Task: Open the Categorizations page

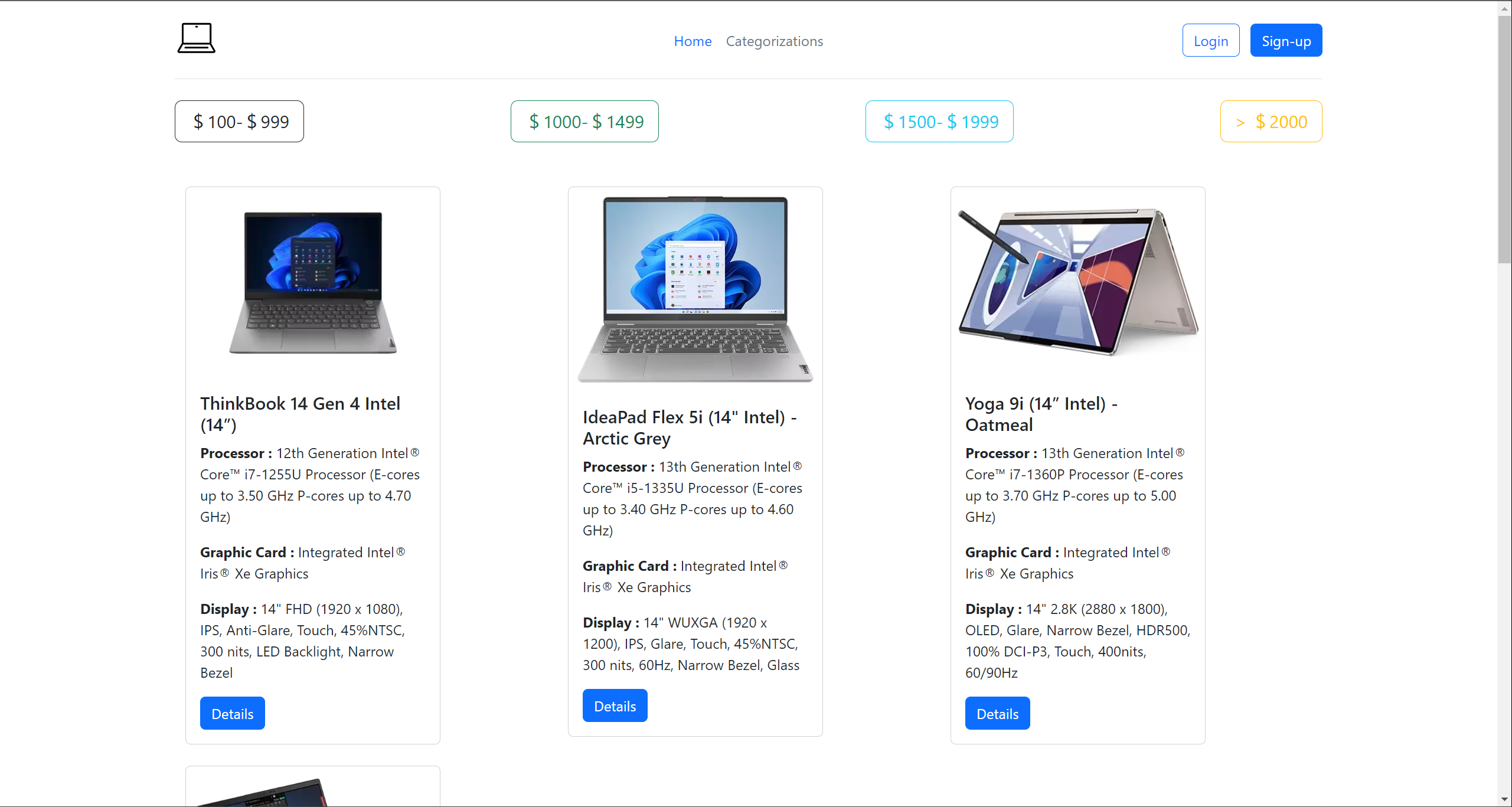Action: click(774, 41)
